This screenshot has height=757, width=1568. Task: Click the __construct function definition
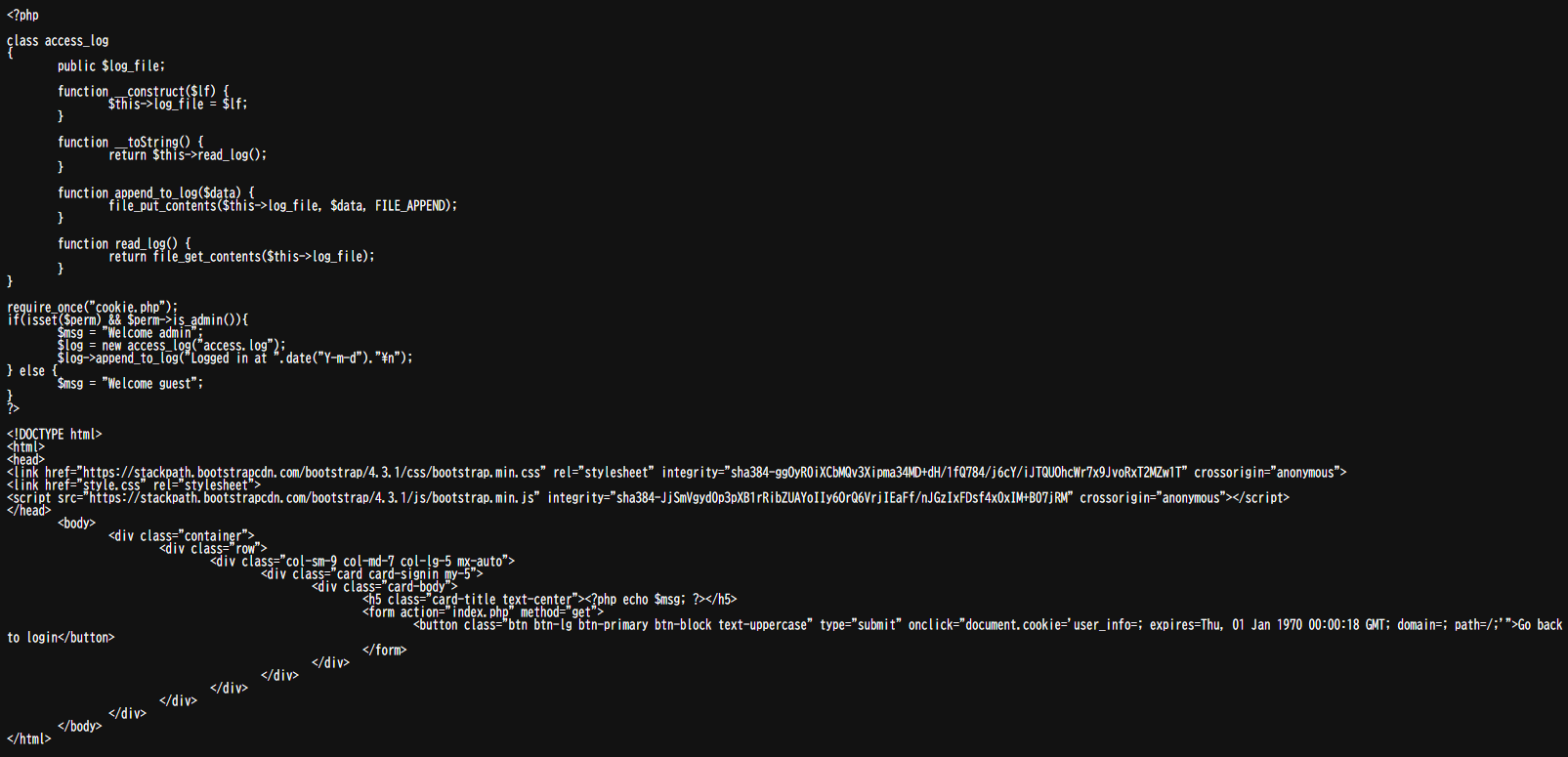(x=144, y=92)
